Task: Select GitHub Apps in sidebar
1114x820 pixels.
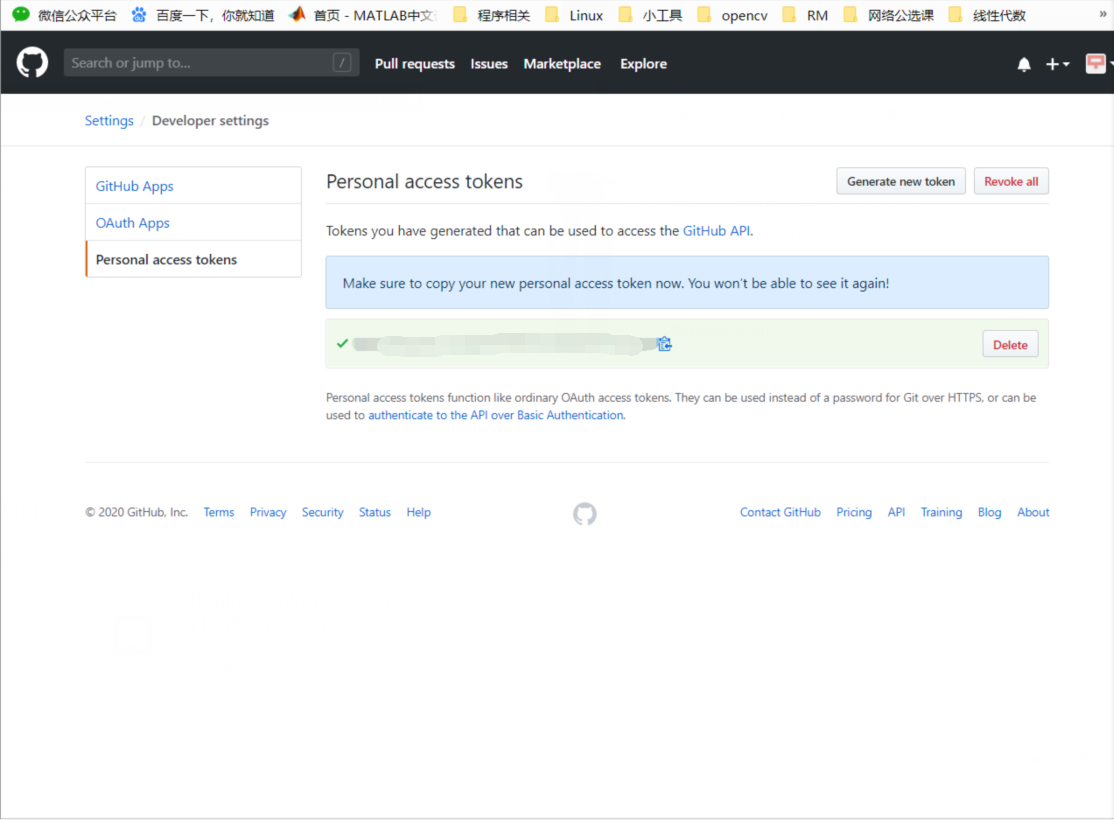Action: click(193, 186)
